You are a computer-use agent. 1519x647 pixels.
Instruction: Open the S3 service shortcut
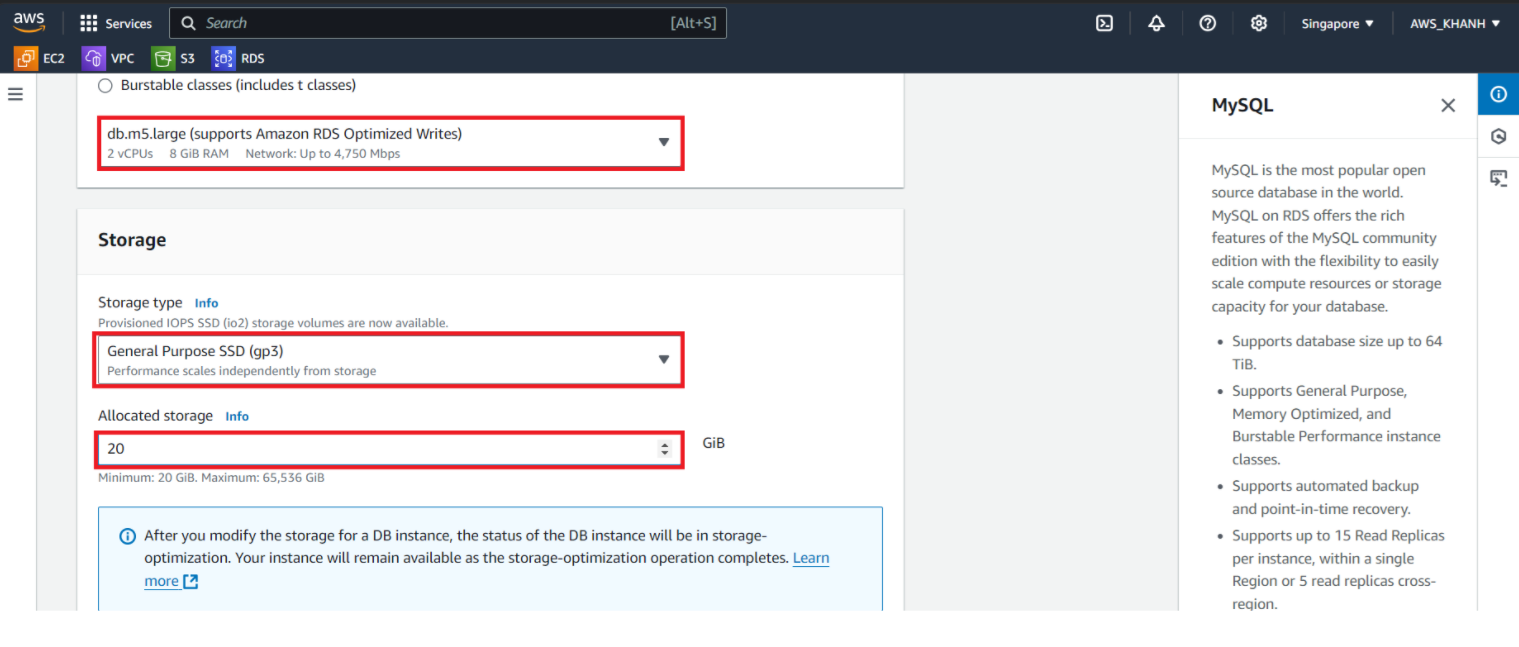tap(174, 58)
